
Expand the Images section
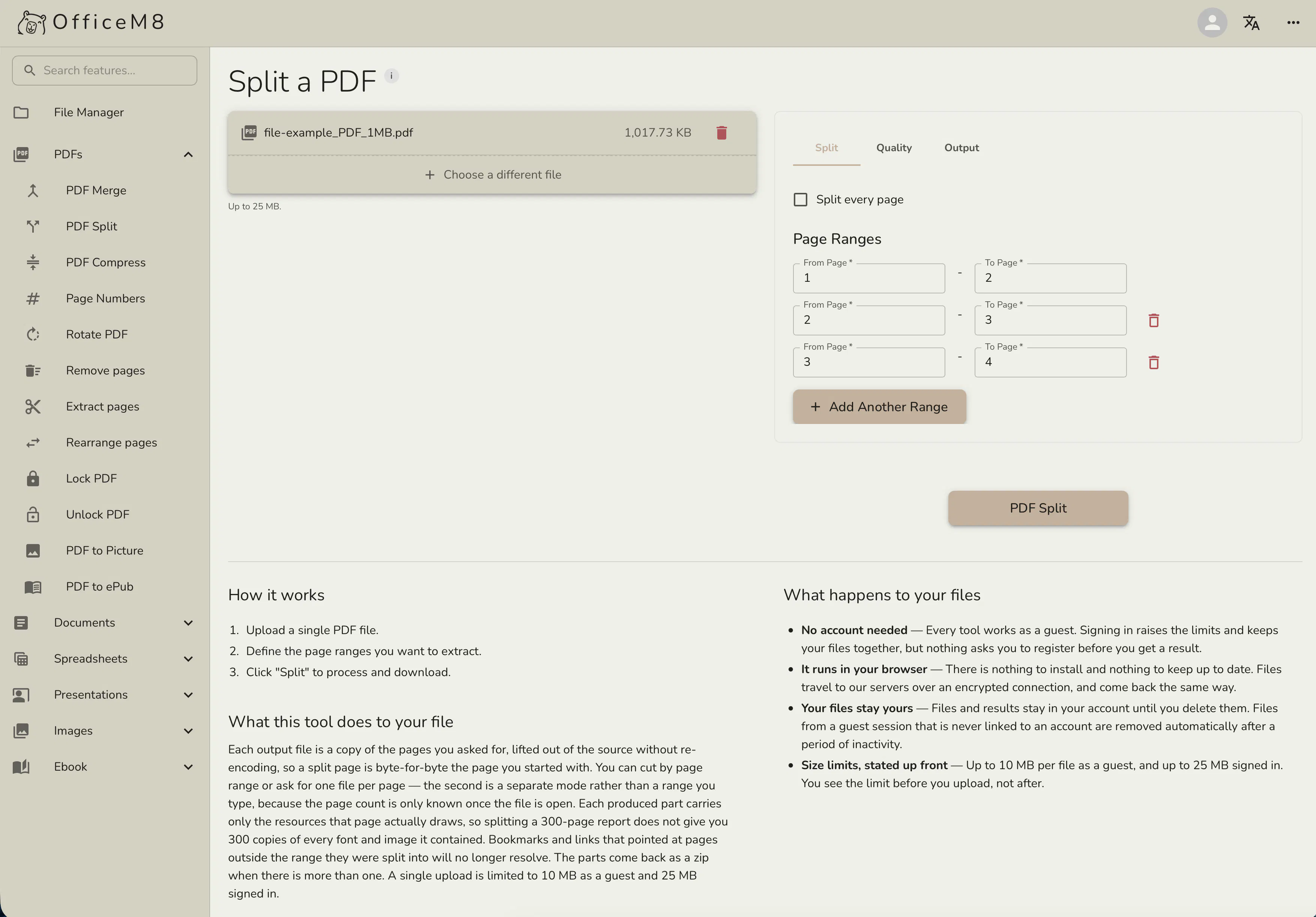click(105, 731)
